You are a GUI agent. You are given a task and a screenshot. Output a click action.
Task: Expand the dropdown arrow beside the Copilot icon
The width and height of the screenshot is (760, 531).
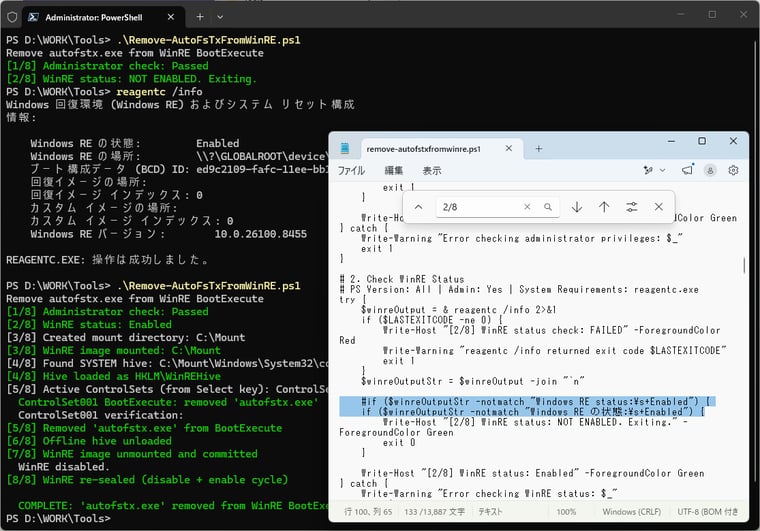663,170
